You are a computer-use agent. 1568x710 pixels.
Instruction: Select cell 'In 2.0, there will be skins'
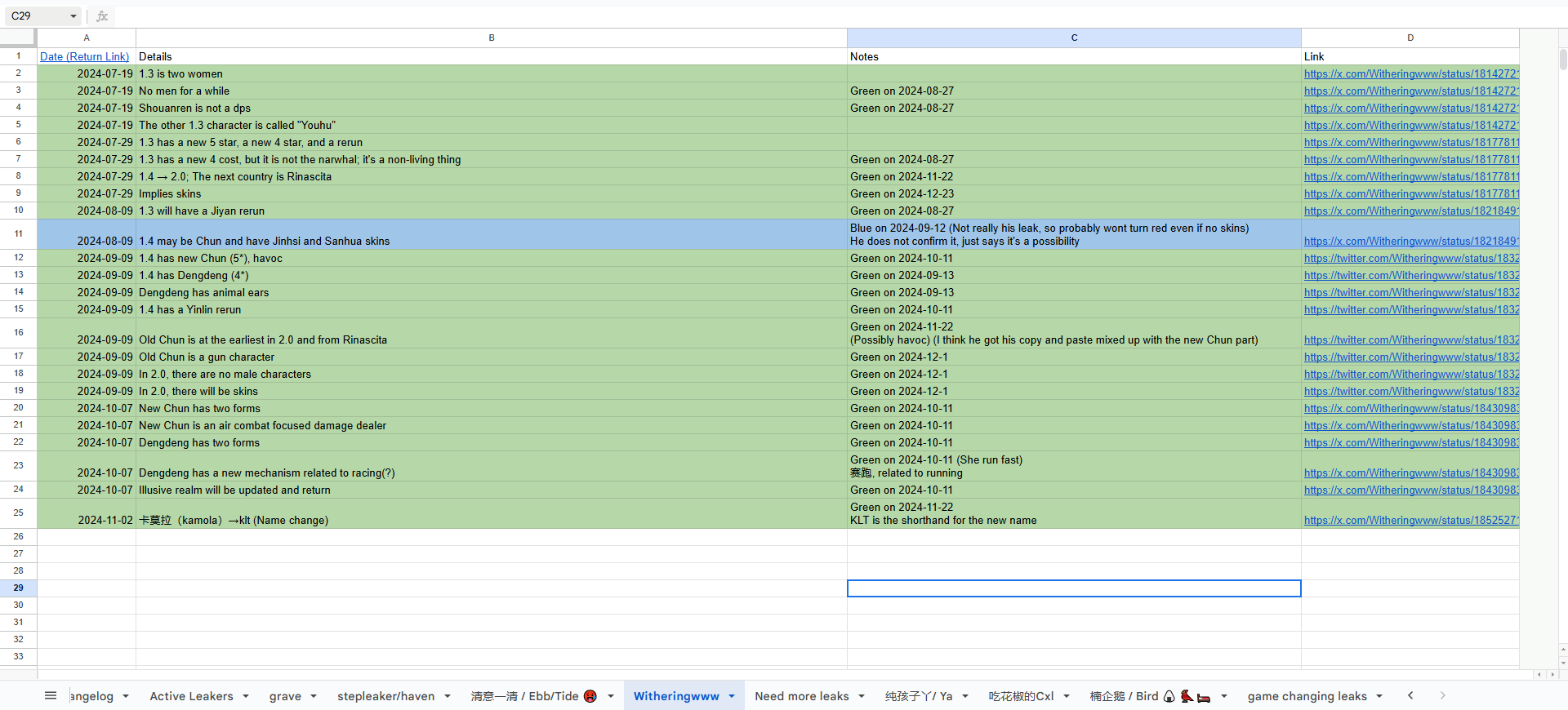(x=492, y=391)
